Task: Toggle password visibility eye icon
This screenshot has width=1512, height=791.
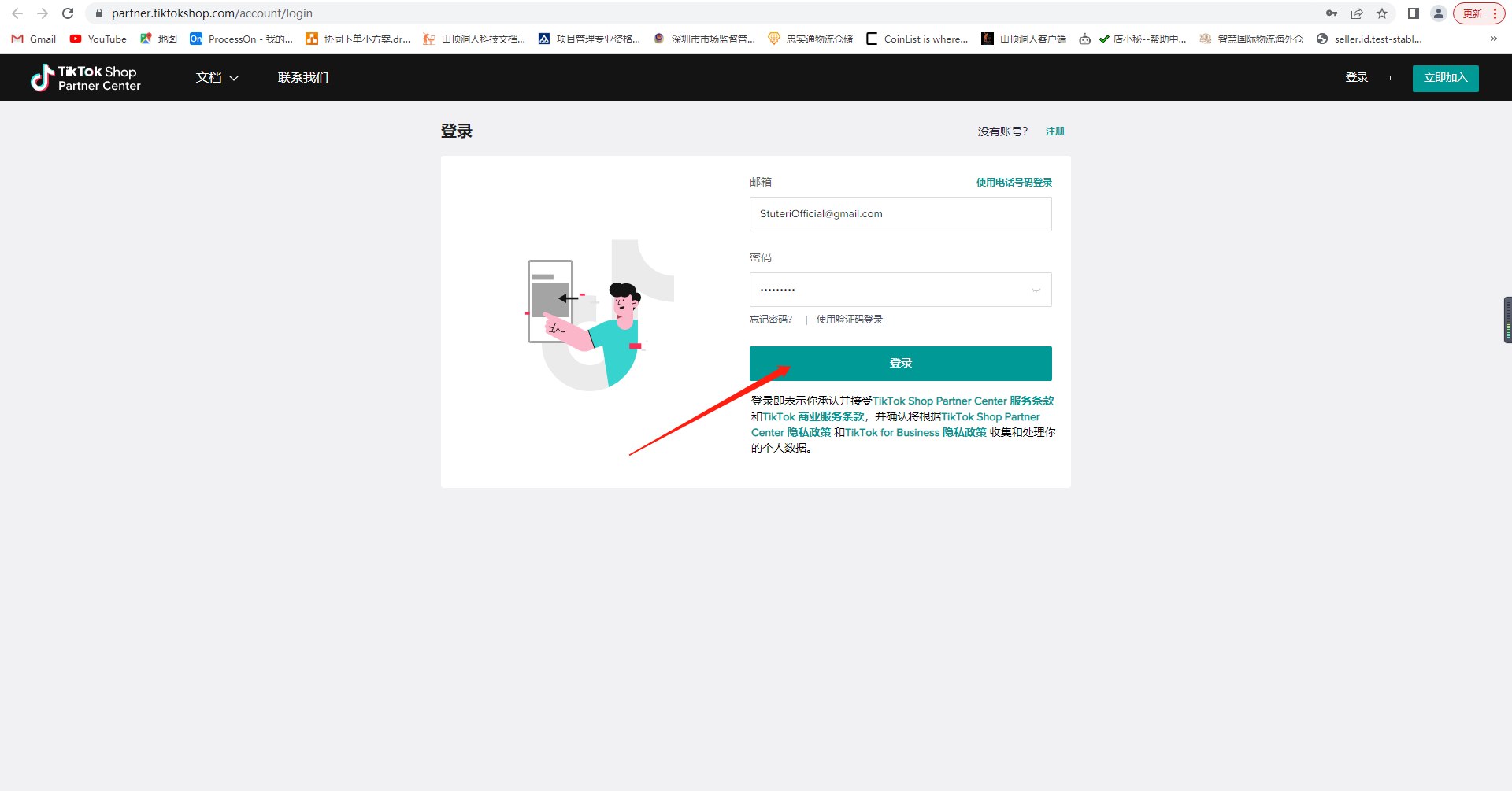Action: pyautogui.click(x=1036, y=290)
